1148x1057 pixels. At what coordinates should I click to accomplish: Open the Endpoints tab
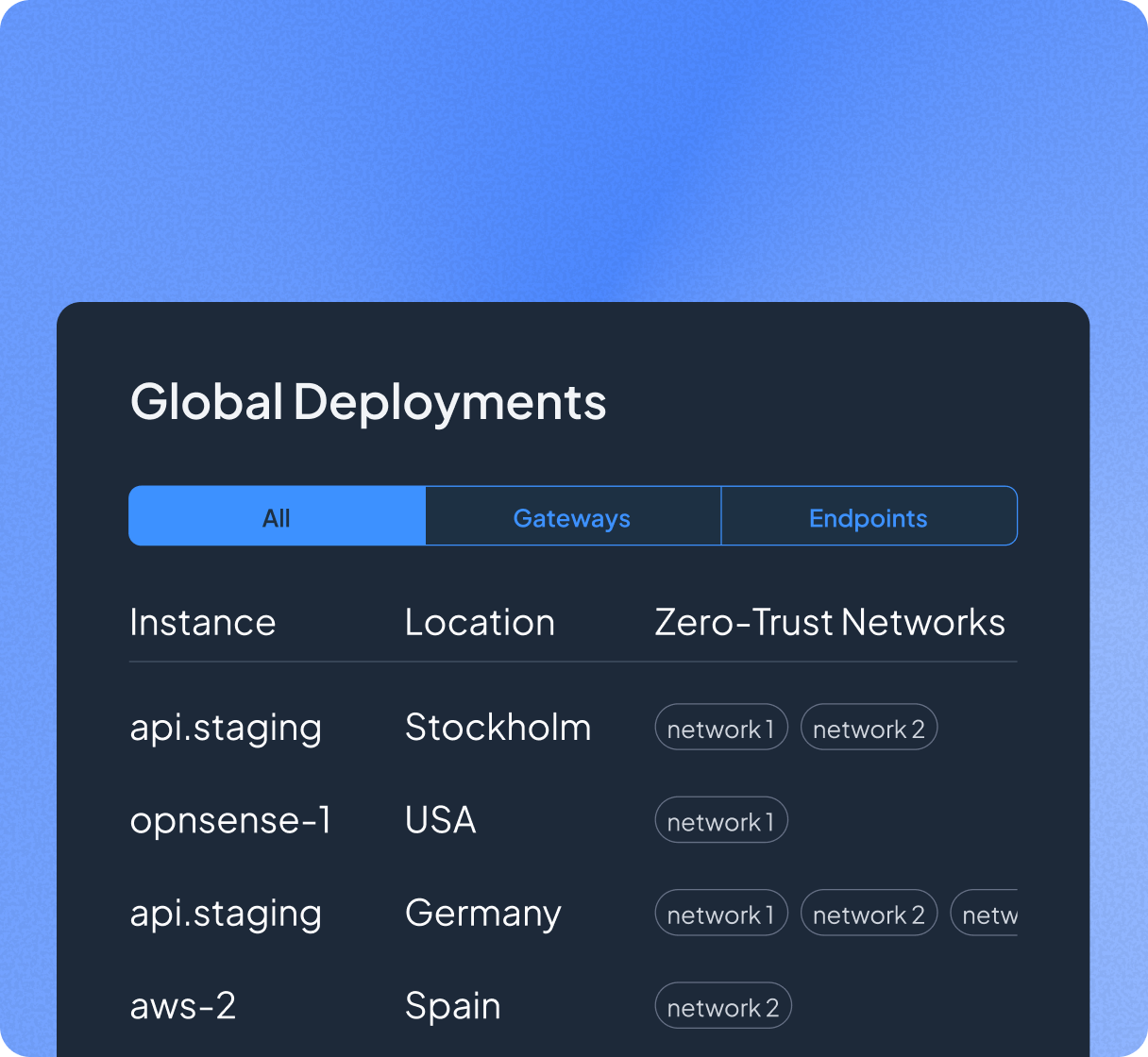point(869,516)
